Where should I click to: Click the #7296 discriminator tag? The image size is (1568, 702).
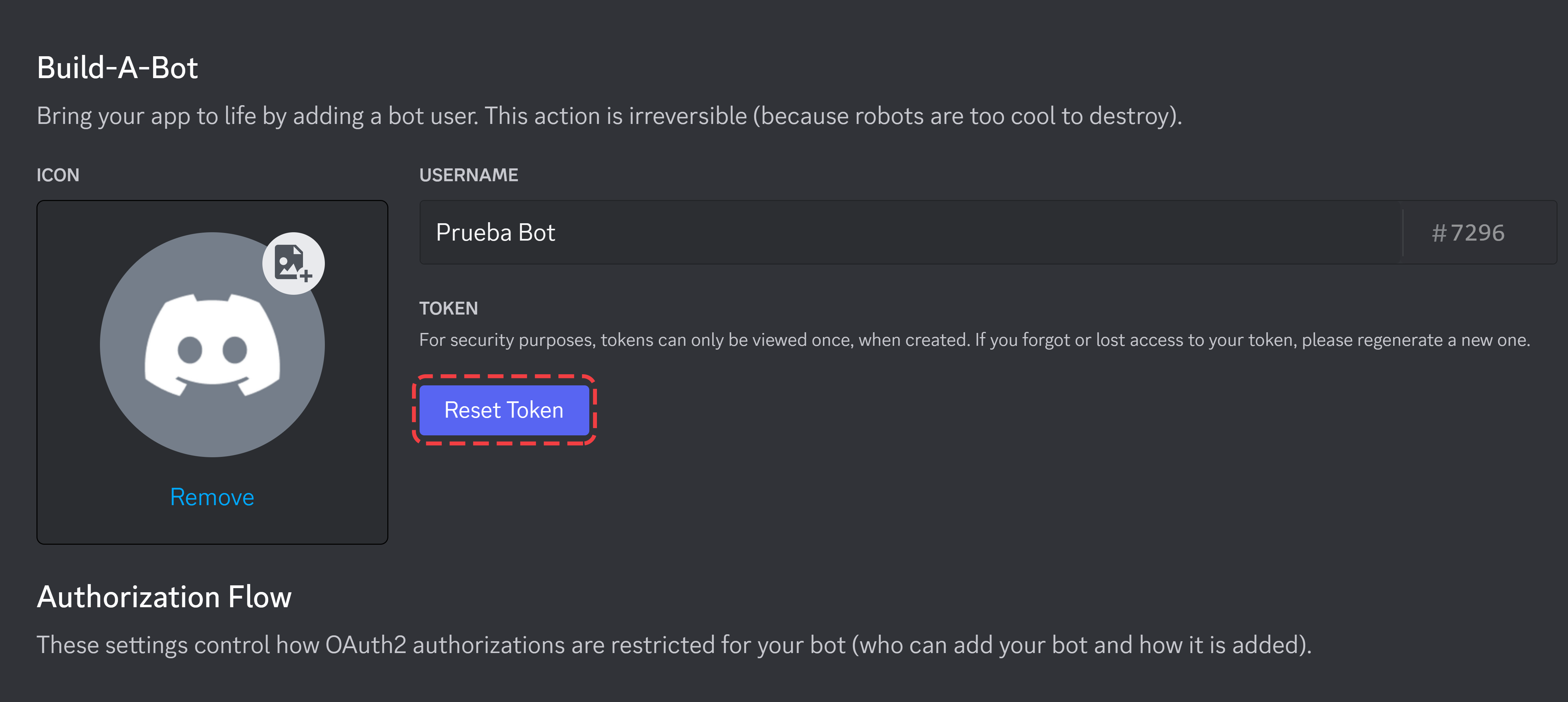1468,233
